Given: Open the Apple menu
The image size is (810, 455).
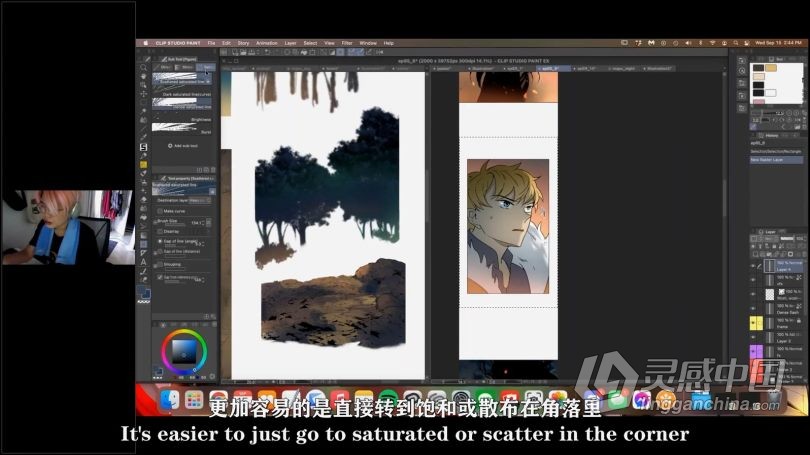Looking at the screenshot, I should tap(146, 43).
